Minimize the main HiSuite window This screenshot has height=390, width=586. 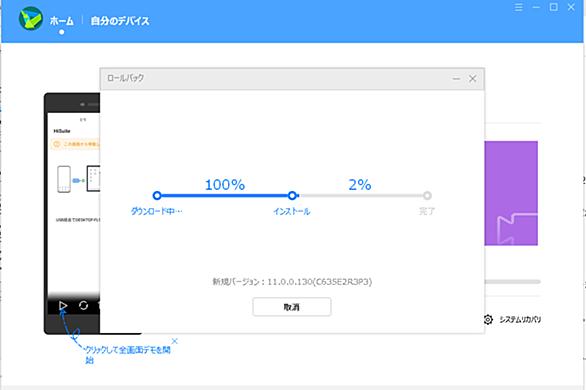(536, 7)
